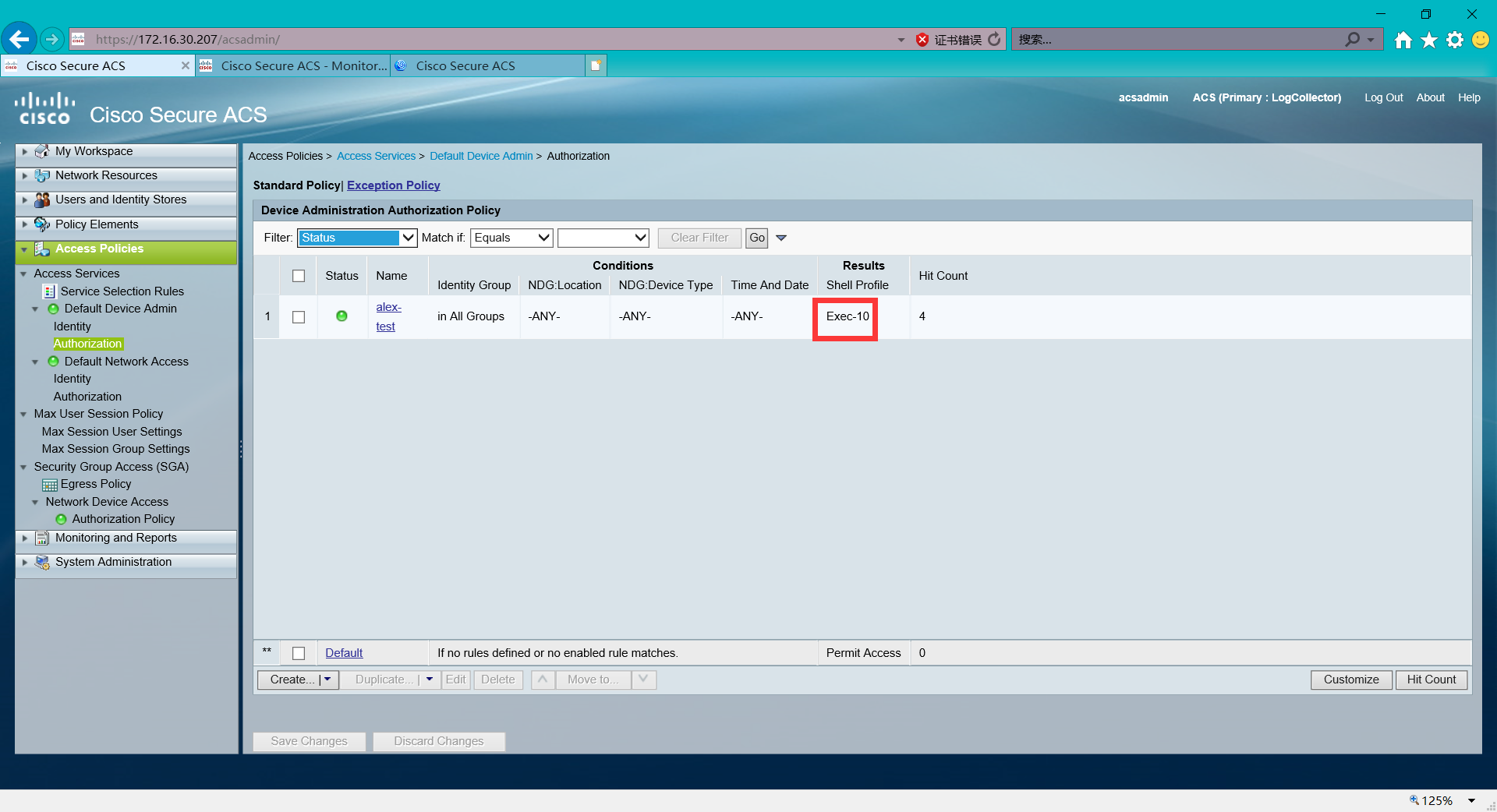
Task: Open the zoom level dropdown arrow
Action: (x=1472, y=800)
